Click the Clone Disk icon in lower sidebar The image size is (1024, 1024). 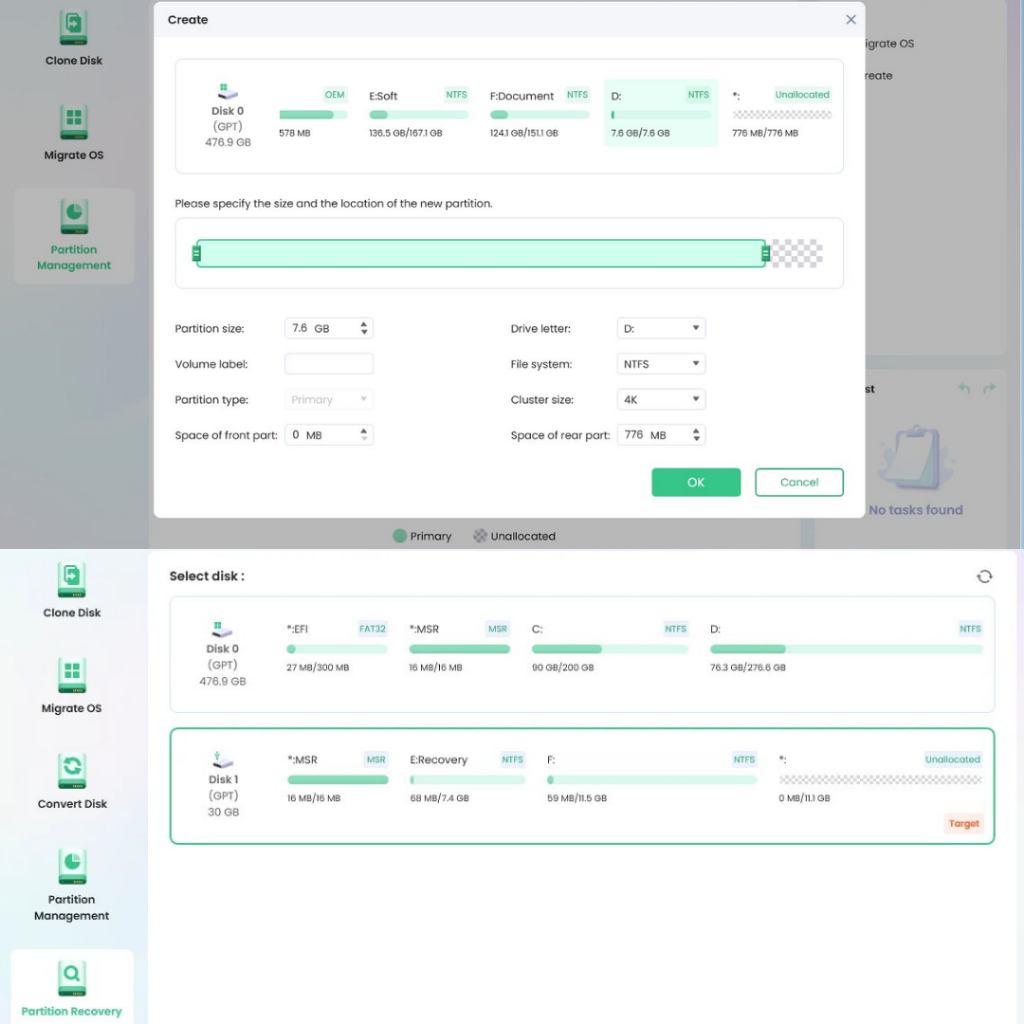pos(72,578)
